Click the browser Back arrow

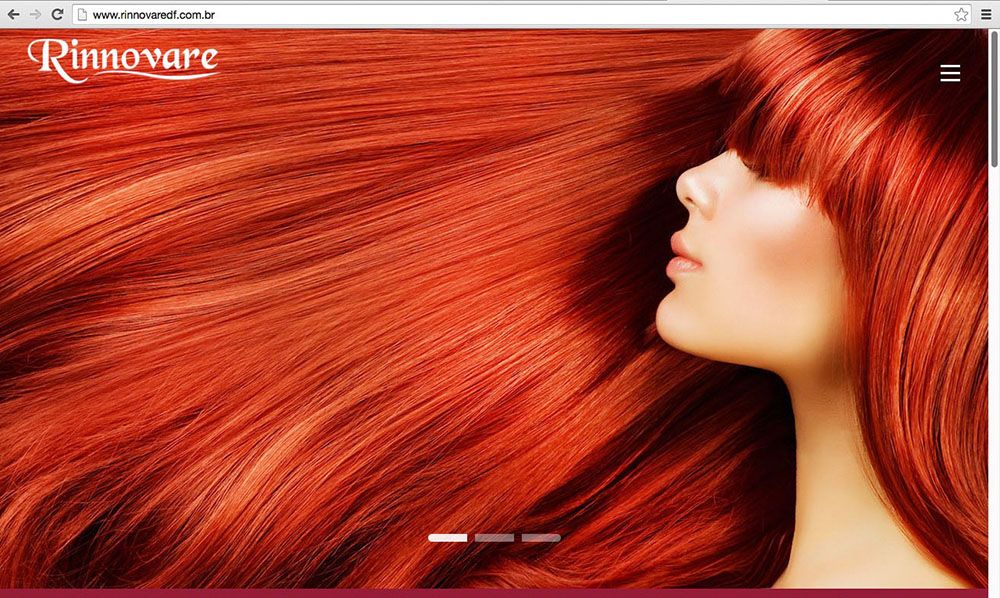13,14
